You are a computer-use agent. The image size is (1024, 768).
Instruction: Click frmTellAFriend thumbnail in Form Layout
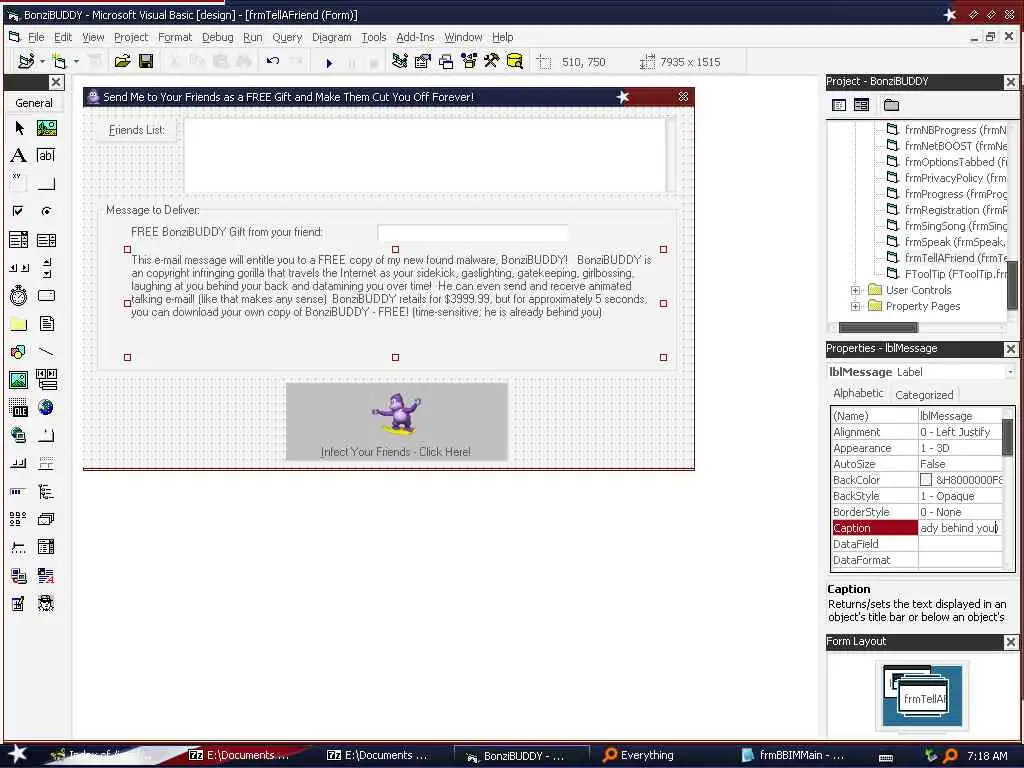[x=924, y=699]
